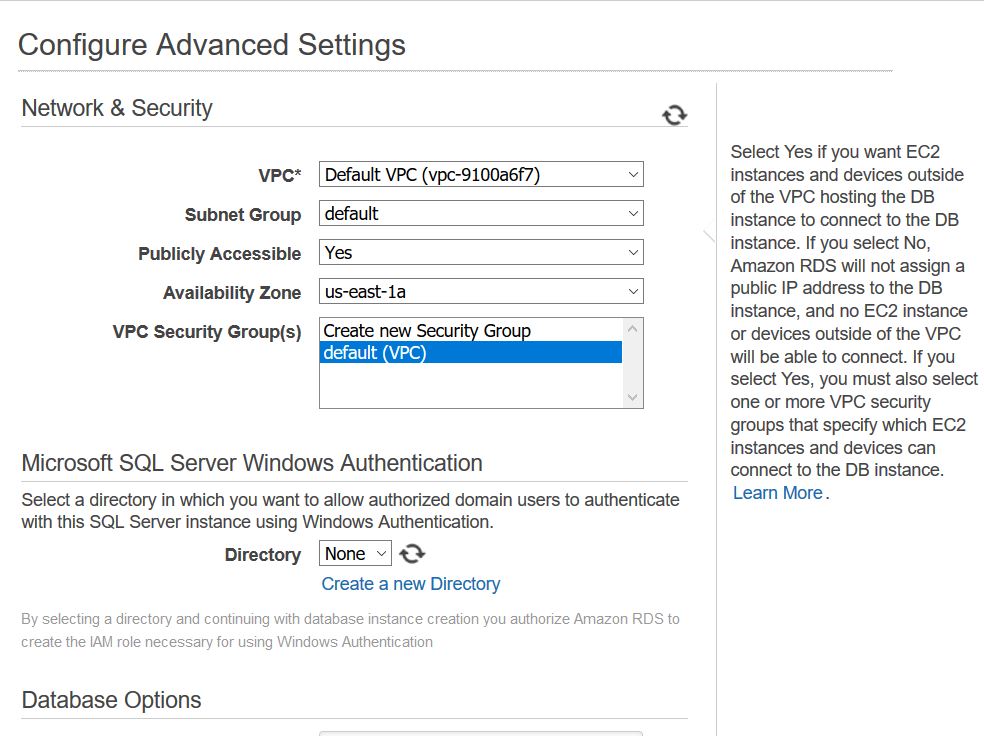Viewport: 984px width, 736px height.
Task: Click the VPC Security Group(s) label
Action: (207, 332)
